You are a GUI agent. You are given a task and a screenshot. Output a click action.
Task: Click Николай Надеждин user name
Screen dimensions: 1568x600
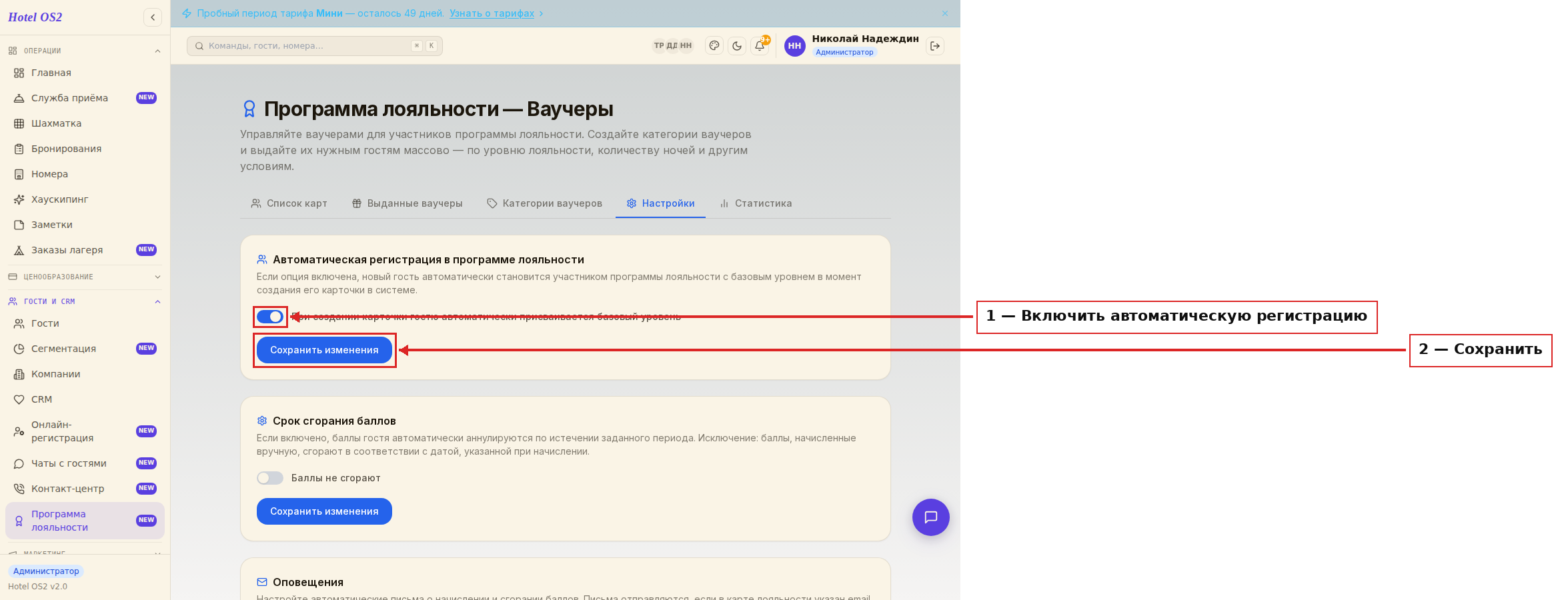pyautogui.click(x=865, y=39)
